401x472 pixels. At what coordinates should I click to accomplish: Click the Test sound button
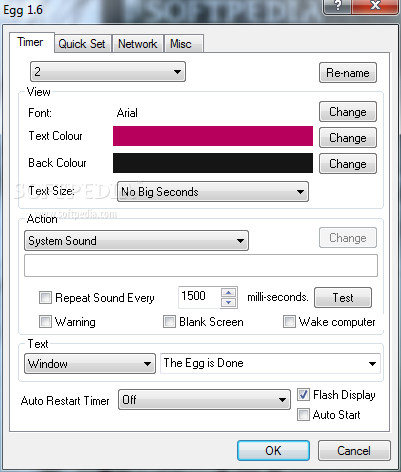coord(343,297)
